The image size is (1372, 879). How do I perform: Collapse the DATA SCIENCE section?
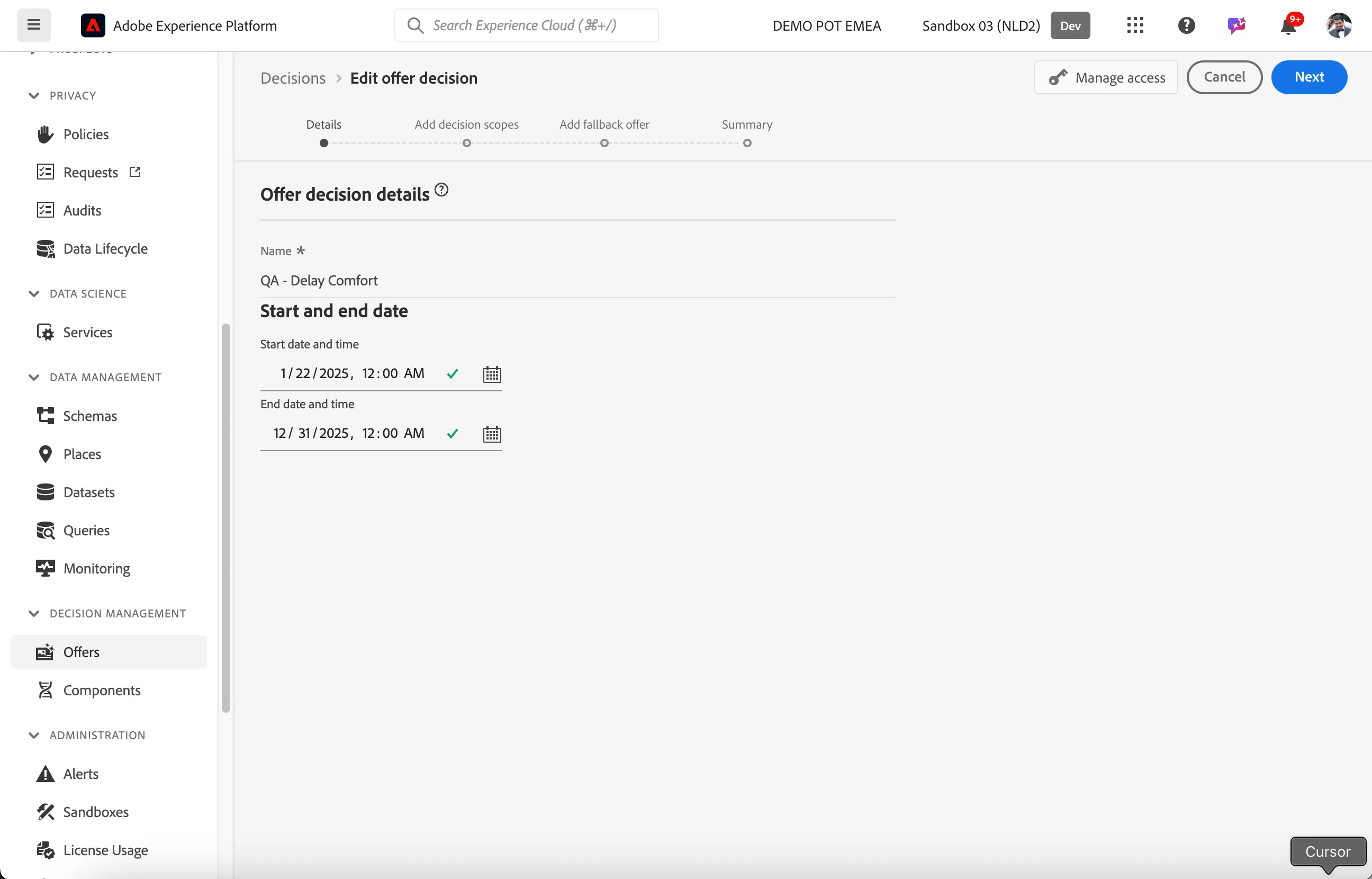pos(34,293)
